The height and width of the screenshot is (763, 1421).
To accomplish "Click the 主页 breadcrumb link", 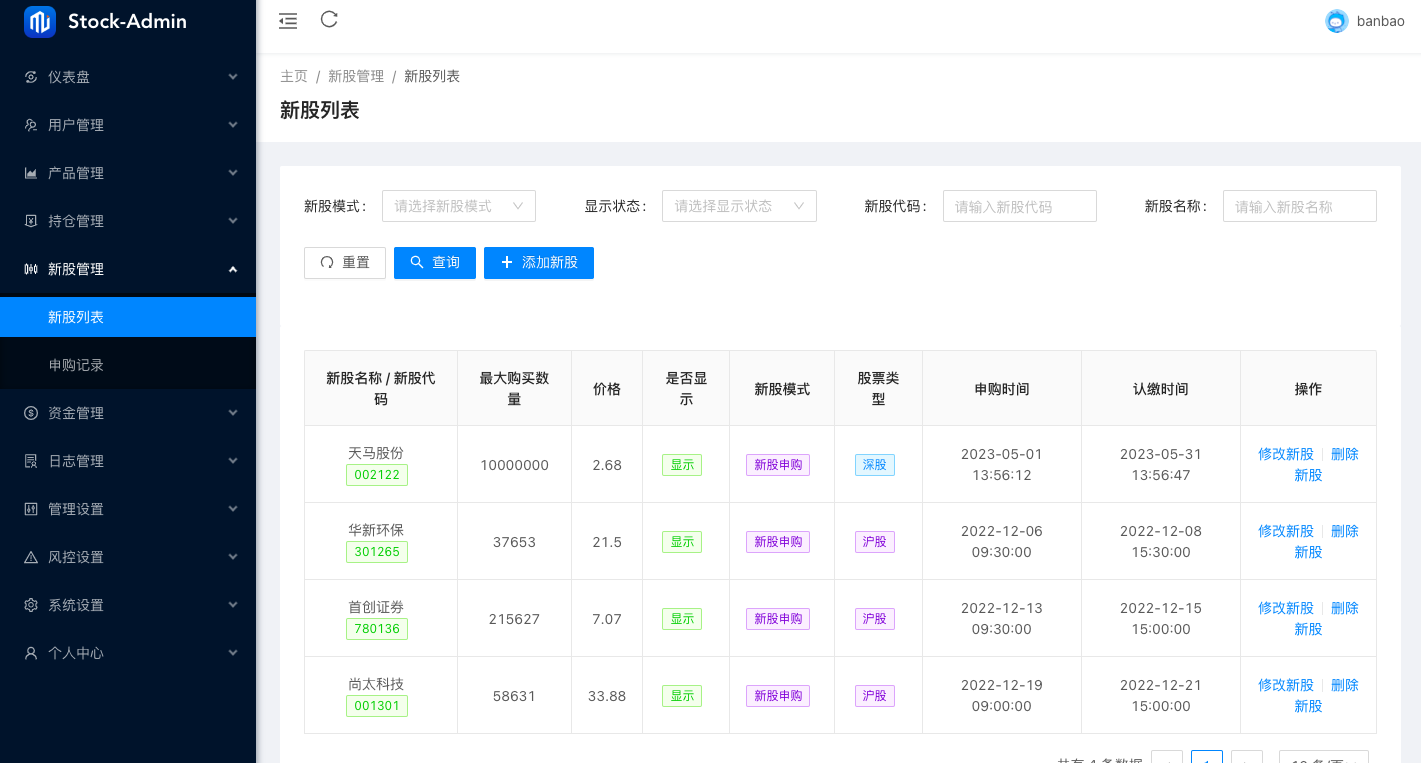I will 293,76.
